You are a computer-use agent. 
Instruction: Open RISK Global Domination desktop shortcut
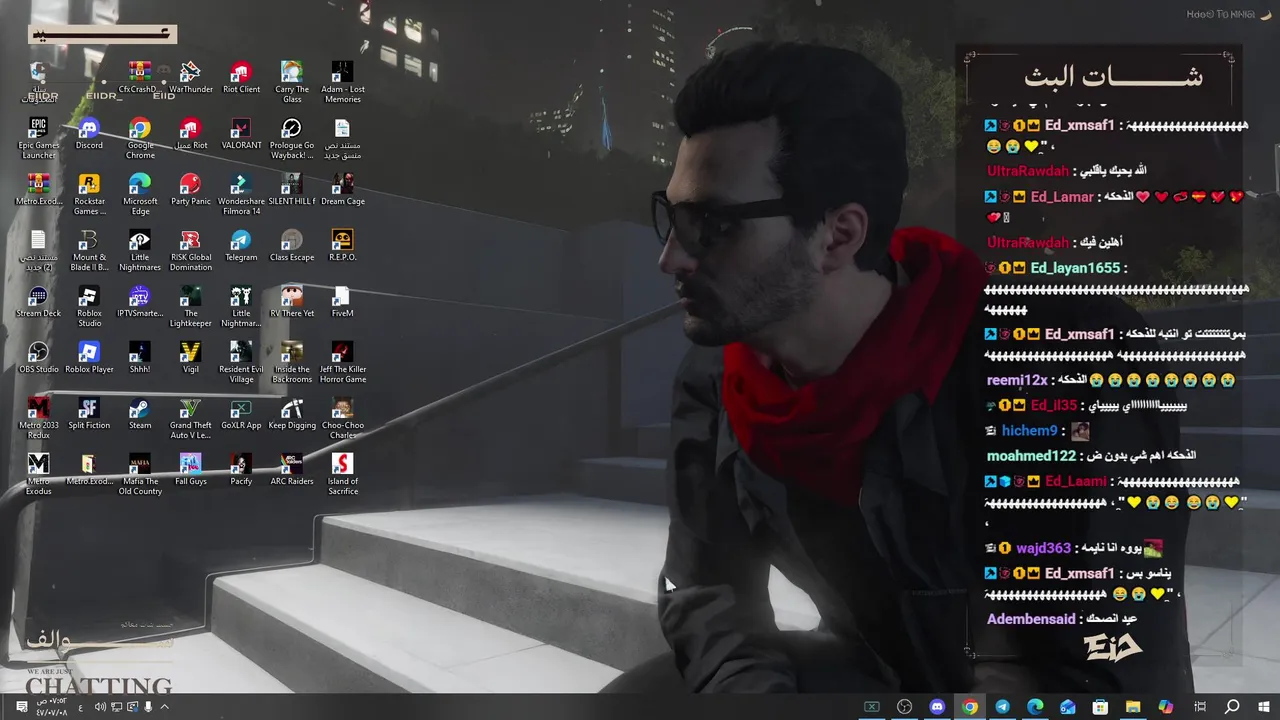click(x=190, y=251)
